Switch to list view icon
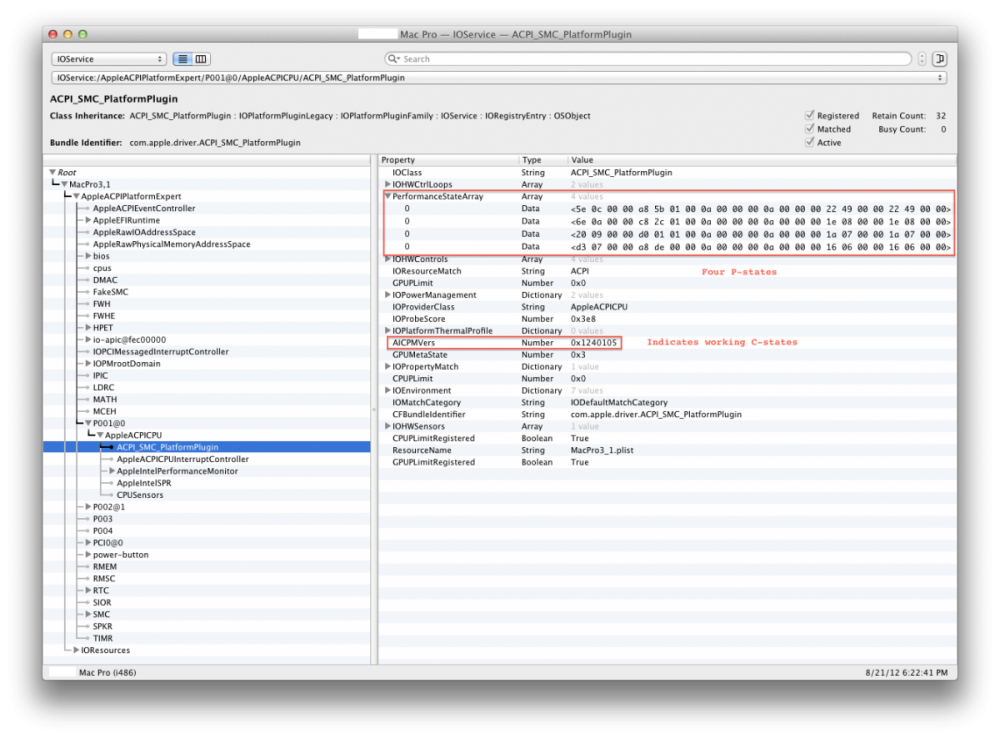The height and width of the screenshot is (739, 1000). pyautogui.click(x=183, y=59)
